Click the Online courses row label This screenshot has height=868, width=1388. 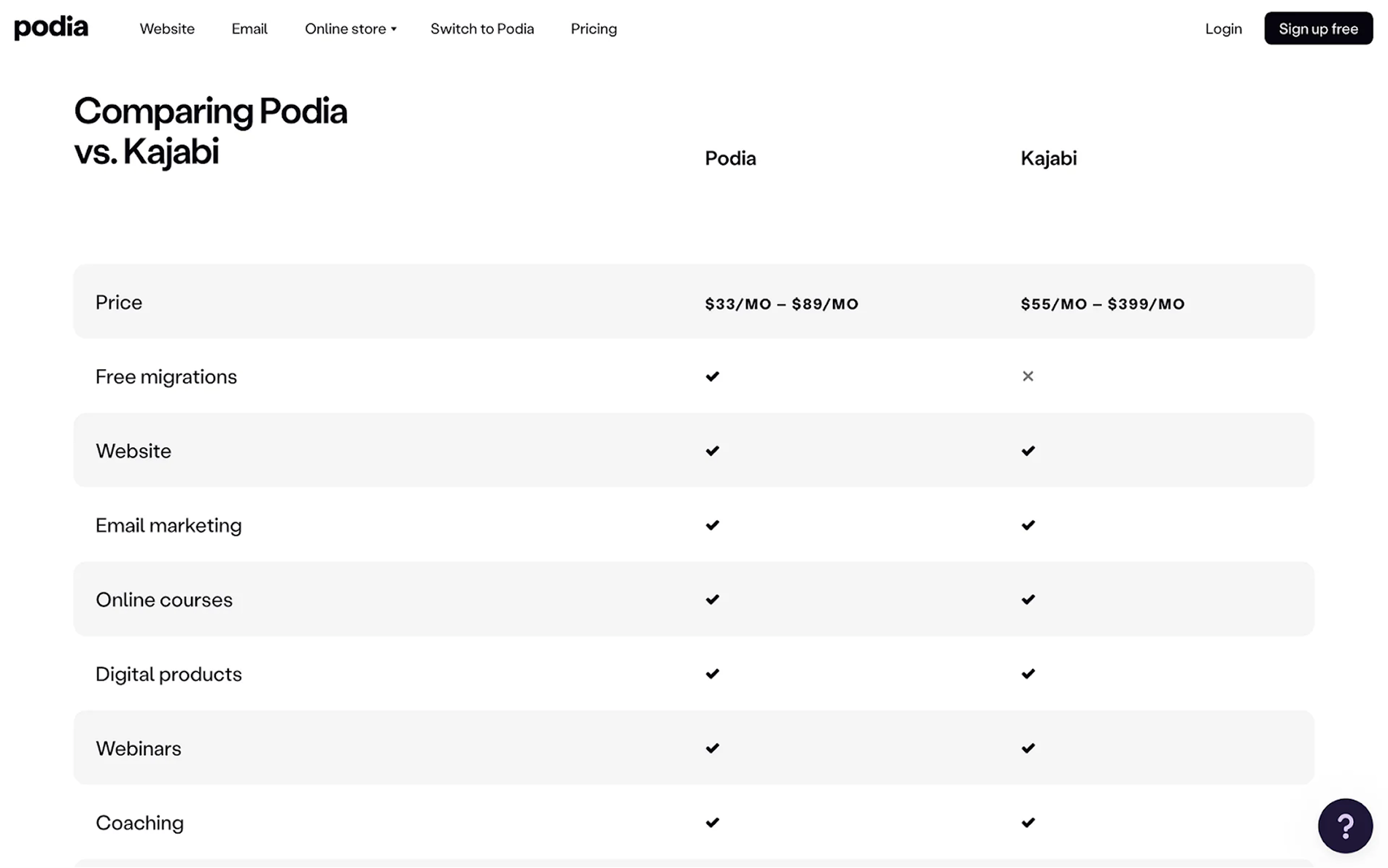[x=164, y=600]
